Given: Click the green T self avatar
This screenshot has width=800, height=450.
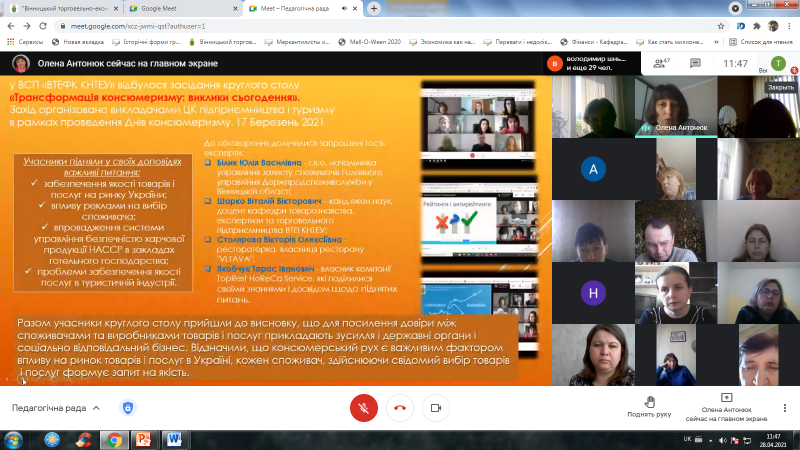Looking at the screenshot, I should [778, 63].
